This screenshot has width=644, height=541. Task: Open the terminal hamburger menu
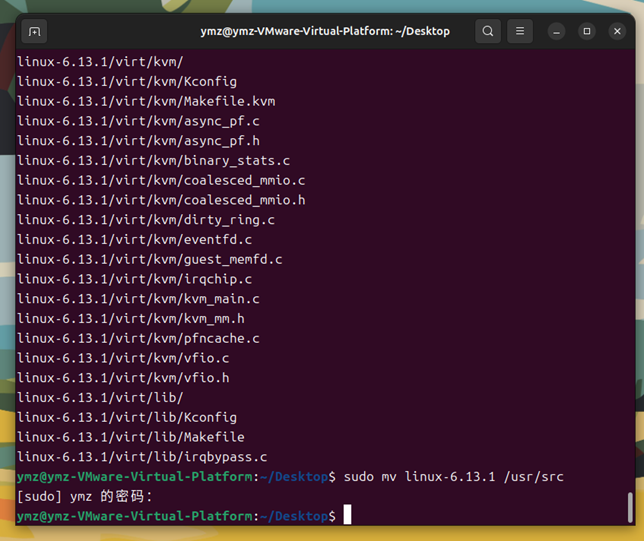tap(520, 31)
